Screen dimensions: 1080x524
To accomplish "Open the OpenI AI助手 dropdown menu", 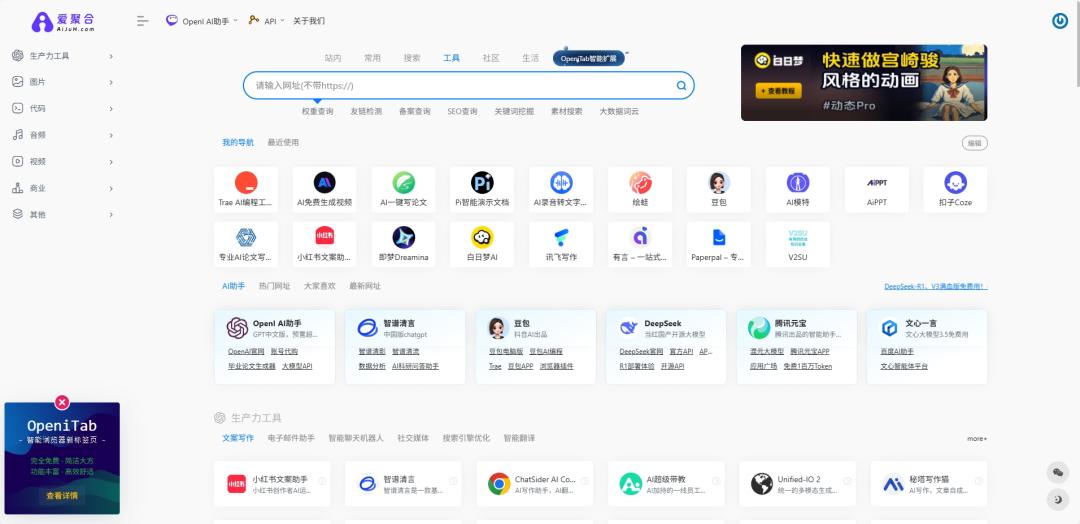I will pos(202,21).
